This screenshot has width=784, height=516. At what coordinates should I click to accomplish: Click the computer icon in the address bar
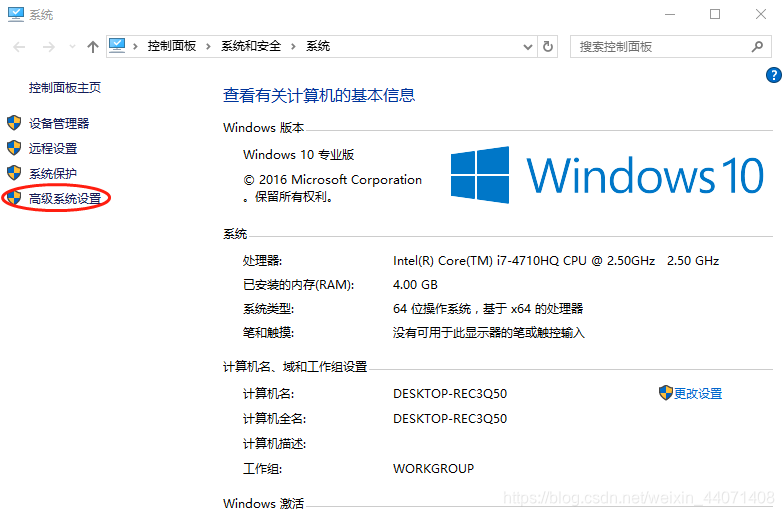[x=117, y=46]
